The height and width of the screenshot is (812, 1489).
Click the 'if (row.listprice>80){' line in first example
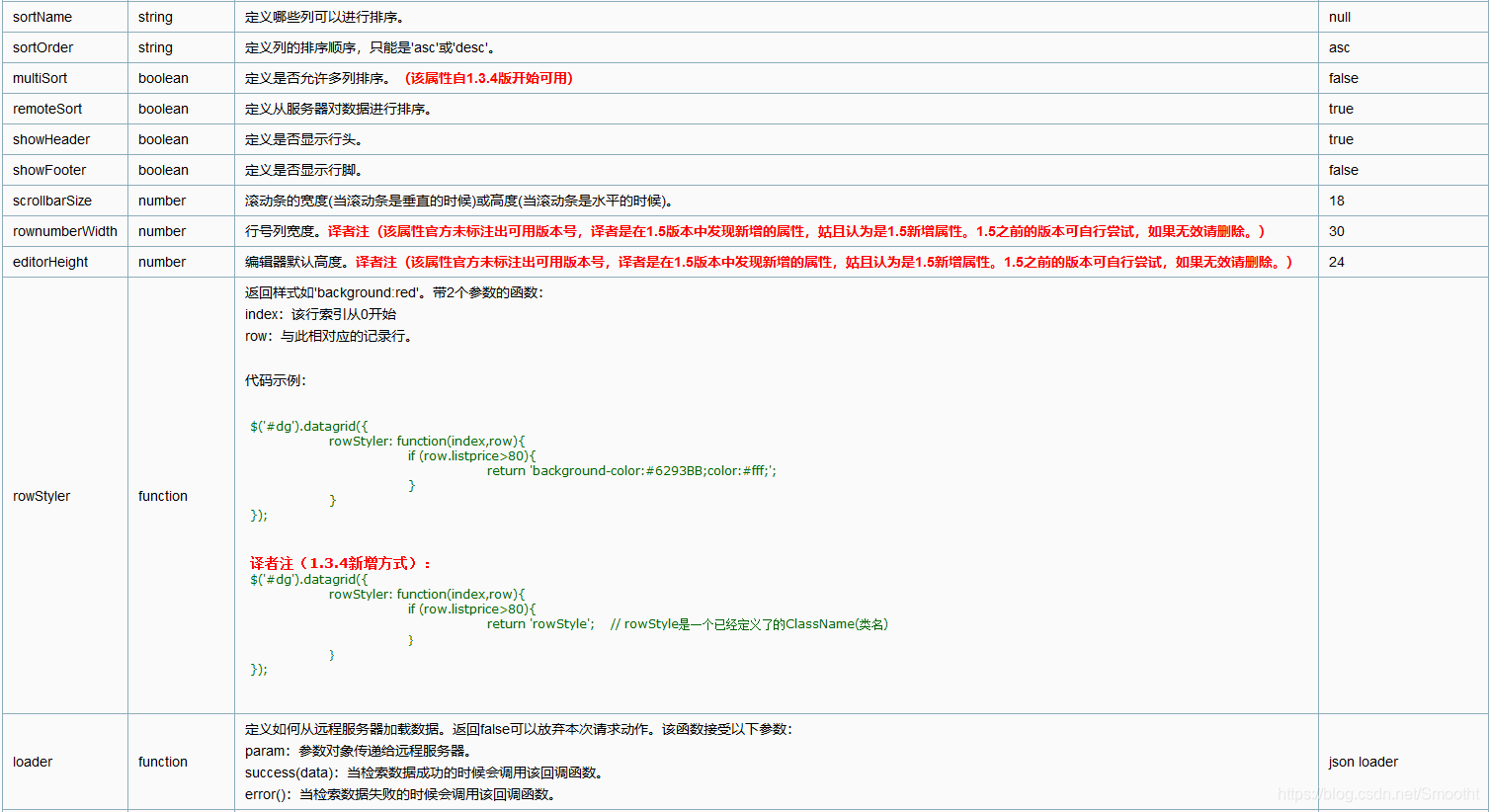point(471,456)
